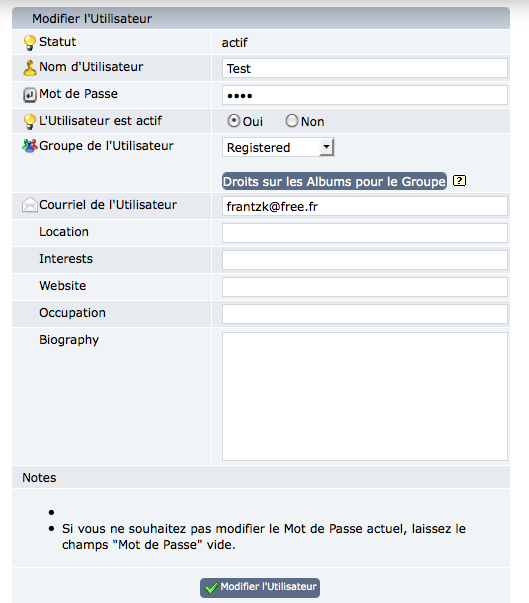Click Droits sur les Albums pour le Groupe

(x=334, y=181)
